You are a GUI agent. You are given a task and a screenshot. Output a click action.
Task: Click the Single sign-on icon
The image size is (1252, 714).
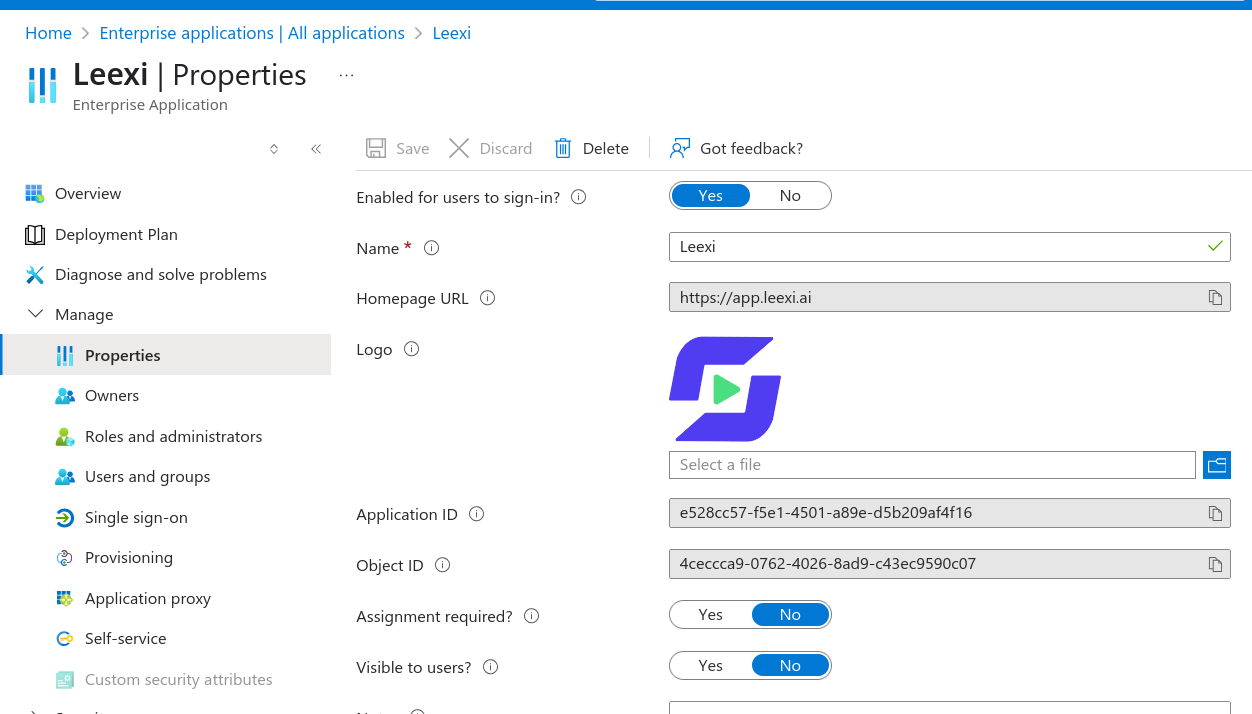click(x=65, y=517)
